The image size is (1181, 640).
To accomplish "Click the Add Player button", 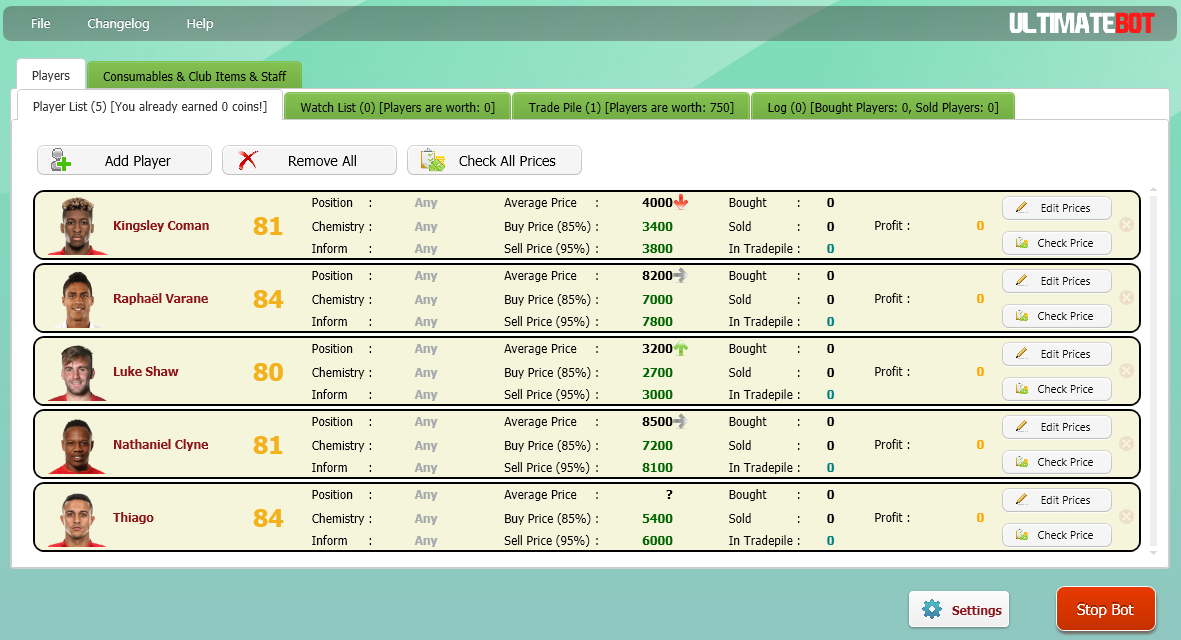I will [x=124, y=160].
